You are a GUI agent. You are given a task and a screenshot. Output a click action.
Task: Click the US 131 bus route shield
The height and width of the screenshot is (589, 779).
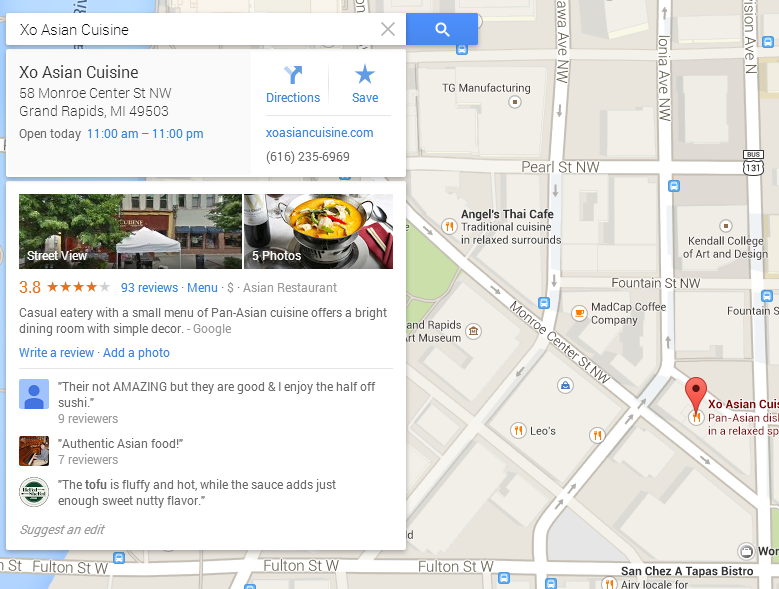753,163
